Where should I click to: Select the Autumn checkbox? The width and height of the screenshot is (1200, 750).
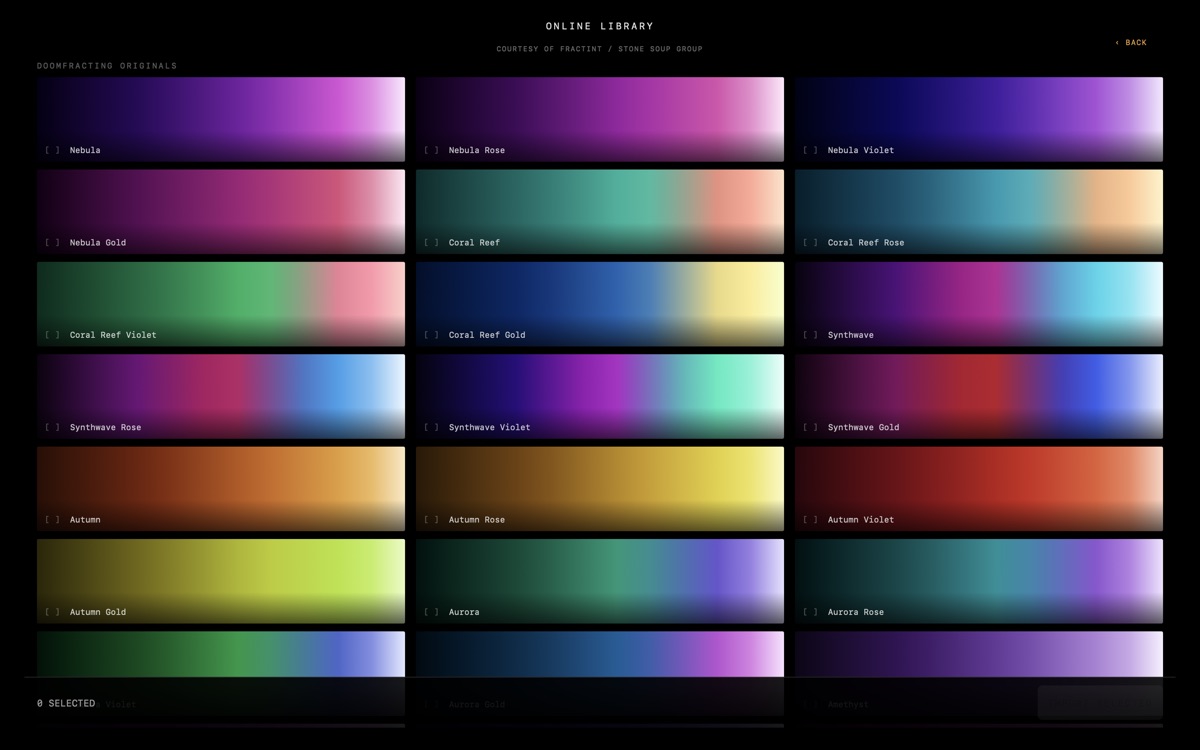coord(52,520)
